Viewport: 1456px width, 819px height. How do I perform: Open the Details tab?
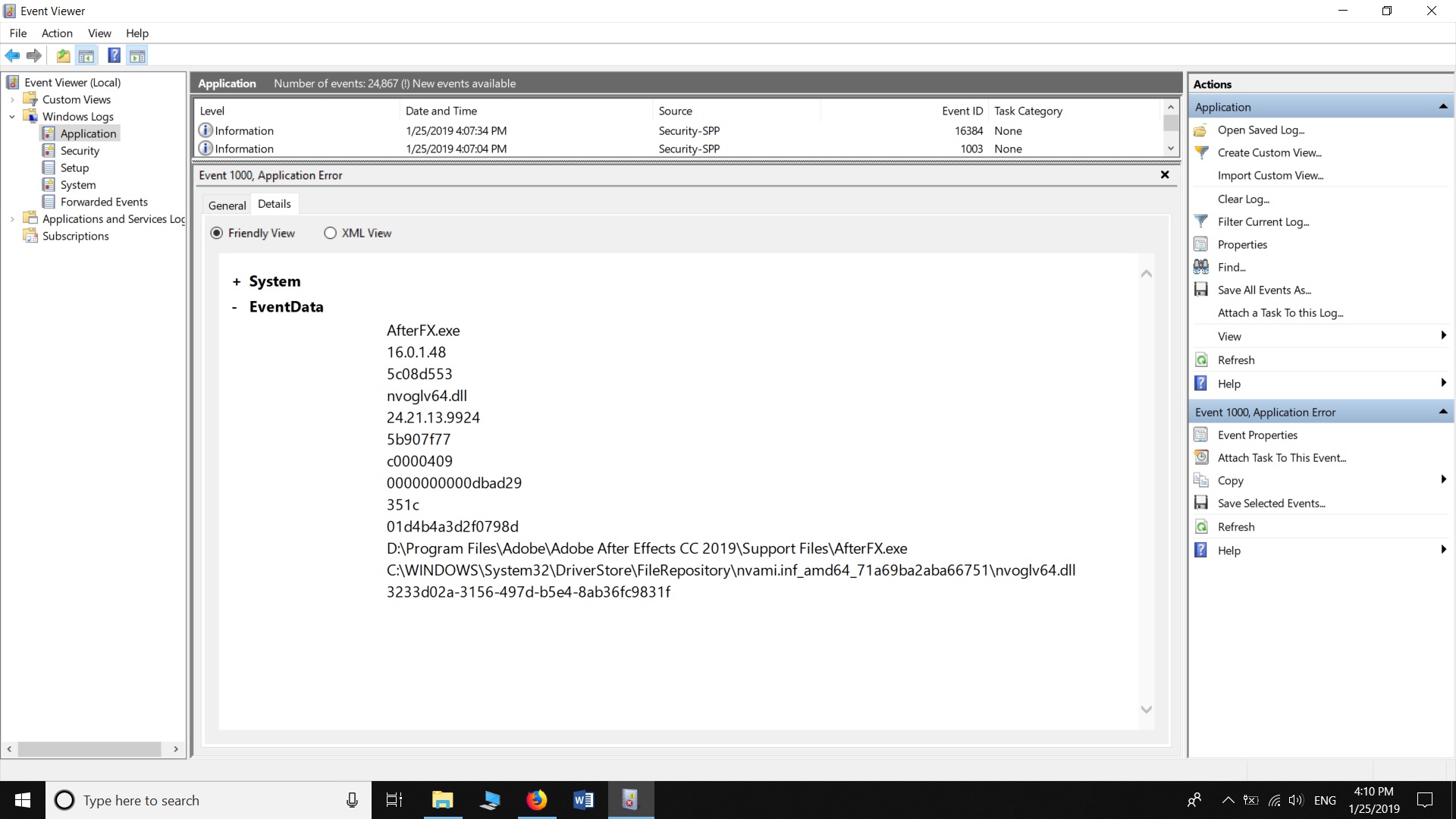click(x=275, y=204)
